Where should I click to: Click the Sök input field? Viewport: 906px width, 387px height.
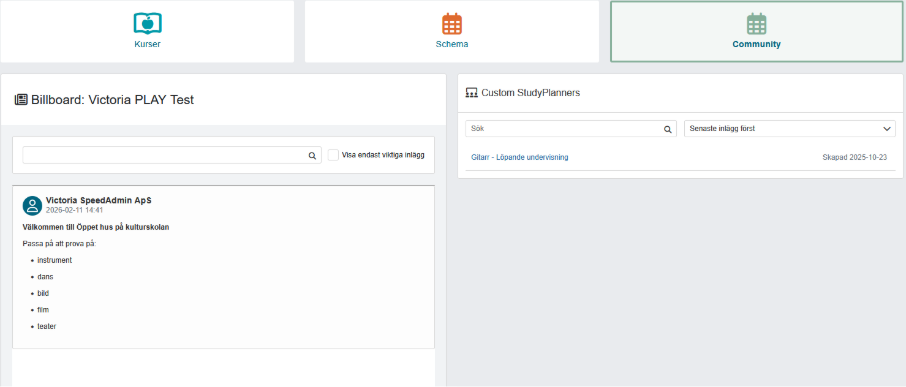[x=571, y=129]
